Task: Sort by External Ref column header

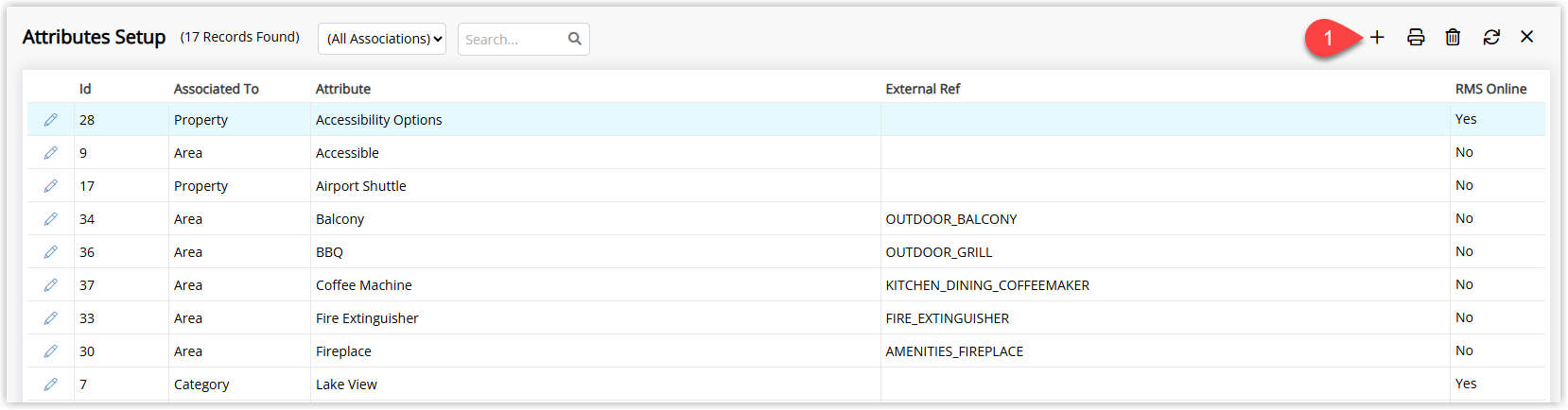Action: [923, 89]
